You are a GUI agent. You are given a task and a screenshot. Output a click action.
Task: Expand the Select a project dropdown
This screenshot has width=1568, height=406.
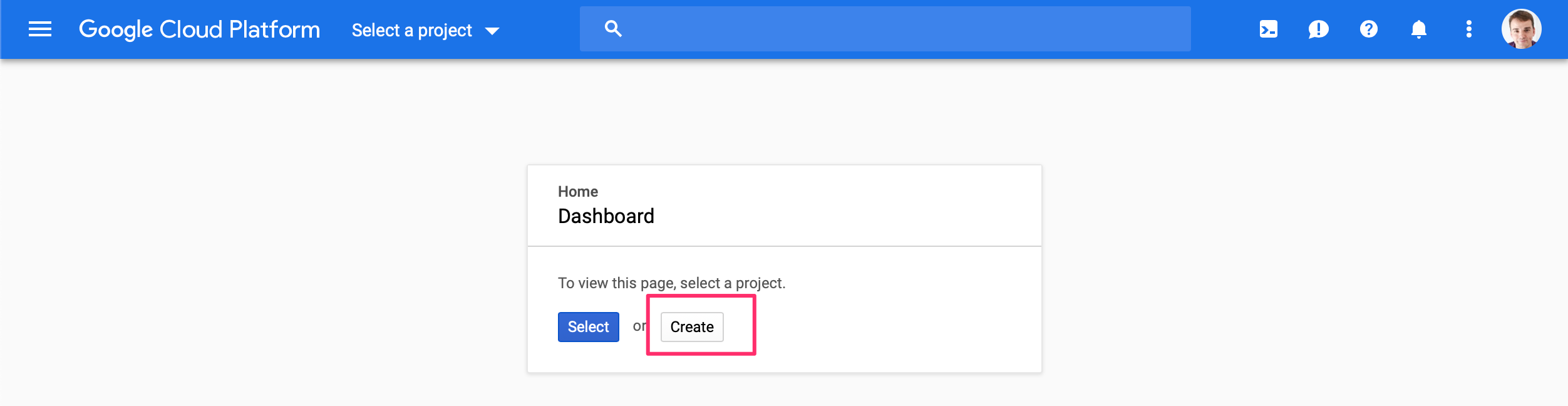pyautogui.click(x=412, y=29)
